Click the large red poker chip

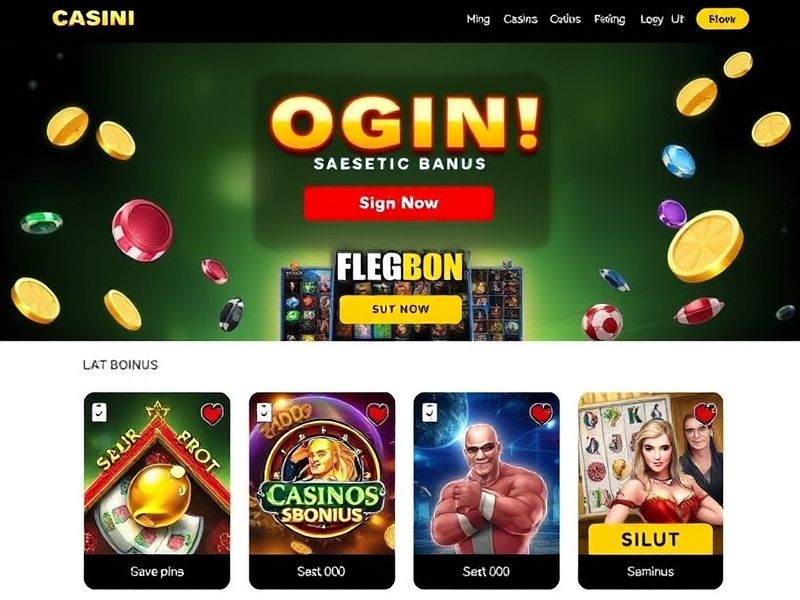click(x=142, y=230)
